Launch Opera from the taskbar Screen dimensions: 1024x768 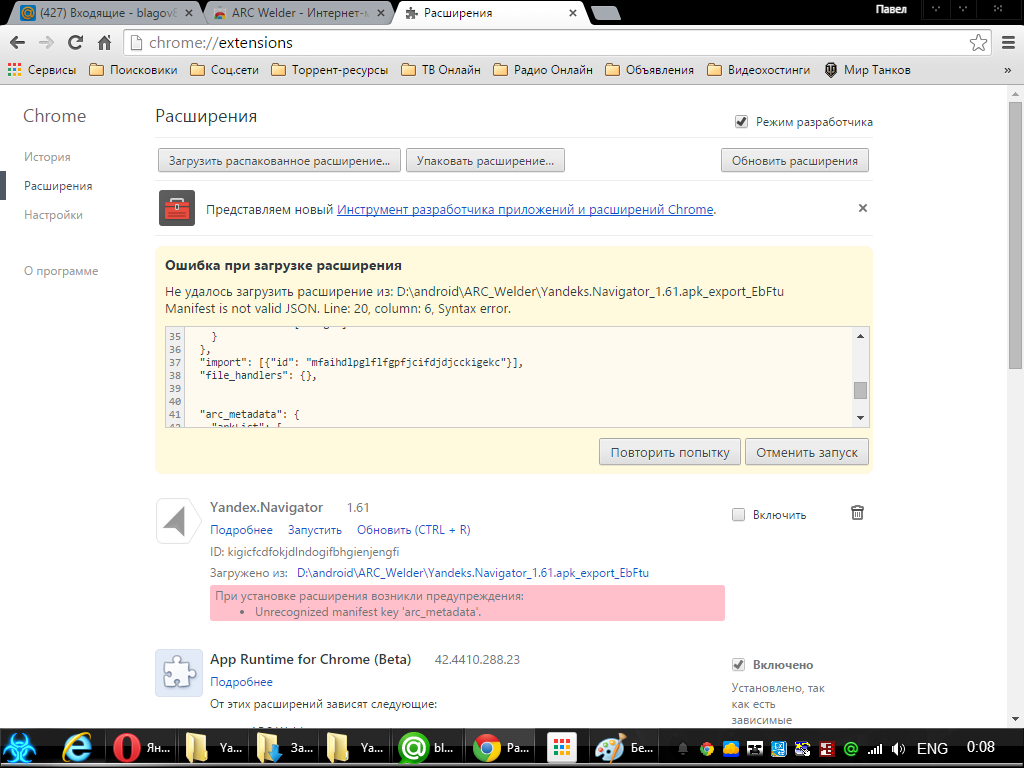click(126, 747)
